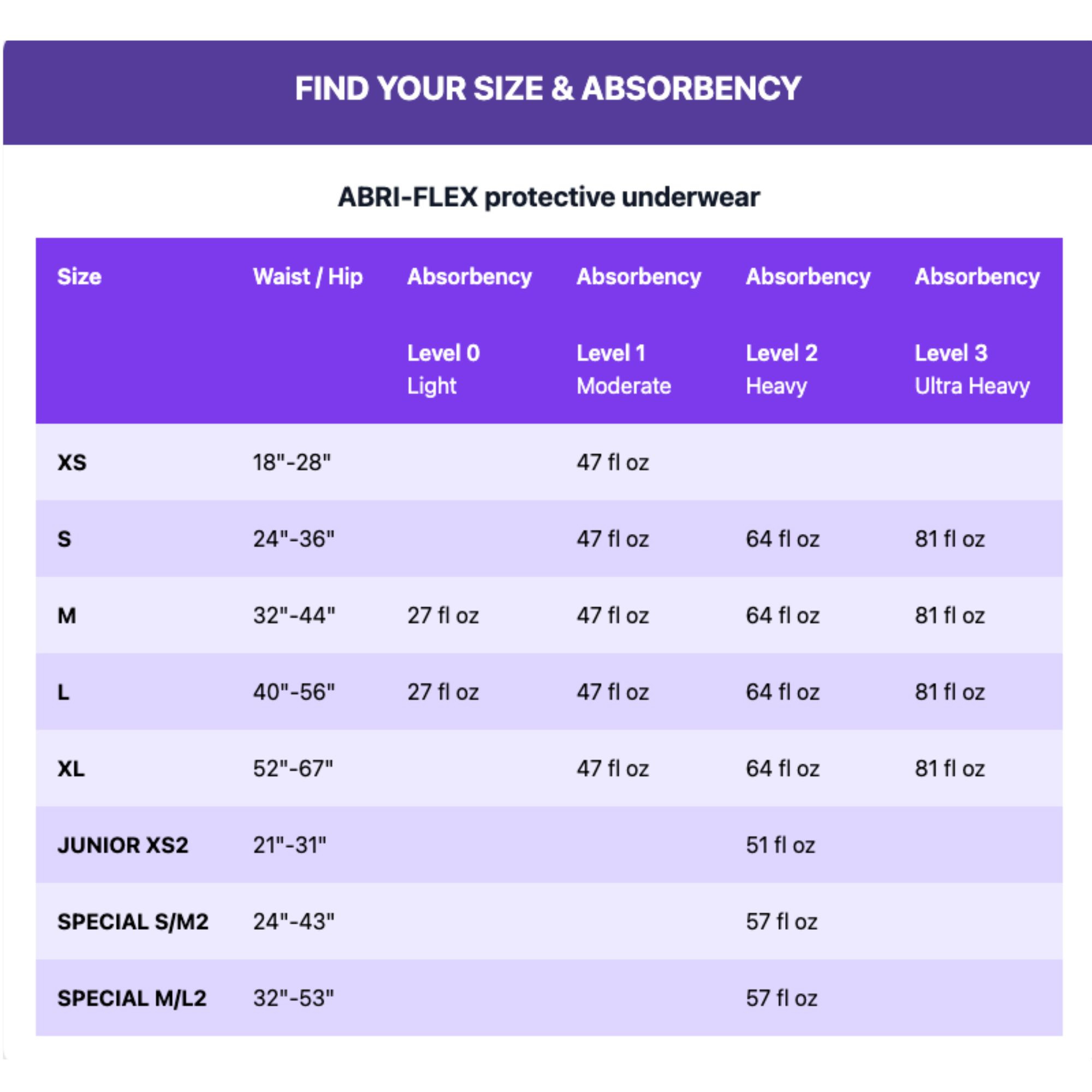Select the 'JUNIOR XS2' size label

pyautogui.click(x=123, y=845)
